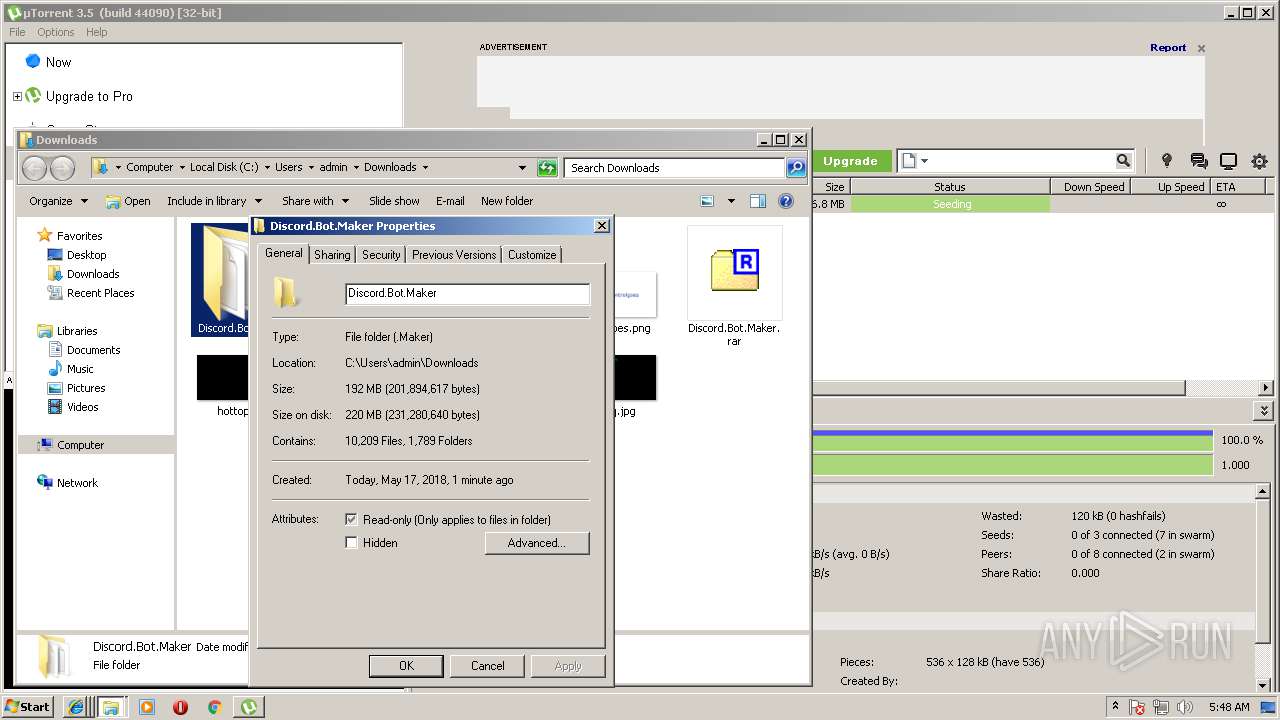The image size is (1280, 720).
Task: Switch to the Security tab
Action: coord(381,255)
